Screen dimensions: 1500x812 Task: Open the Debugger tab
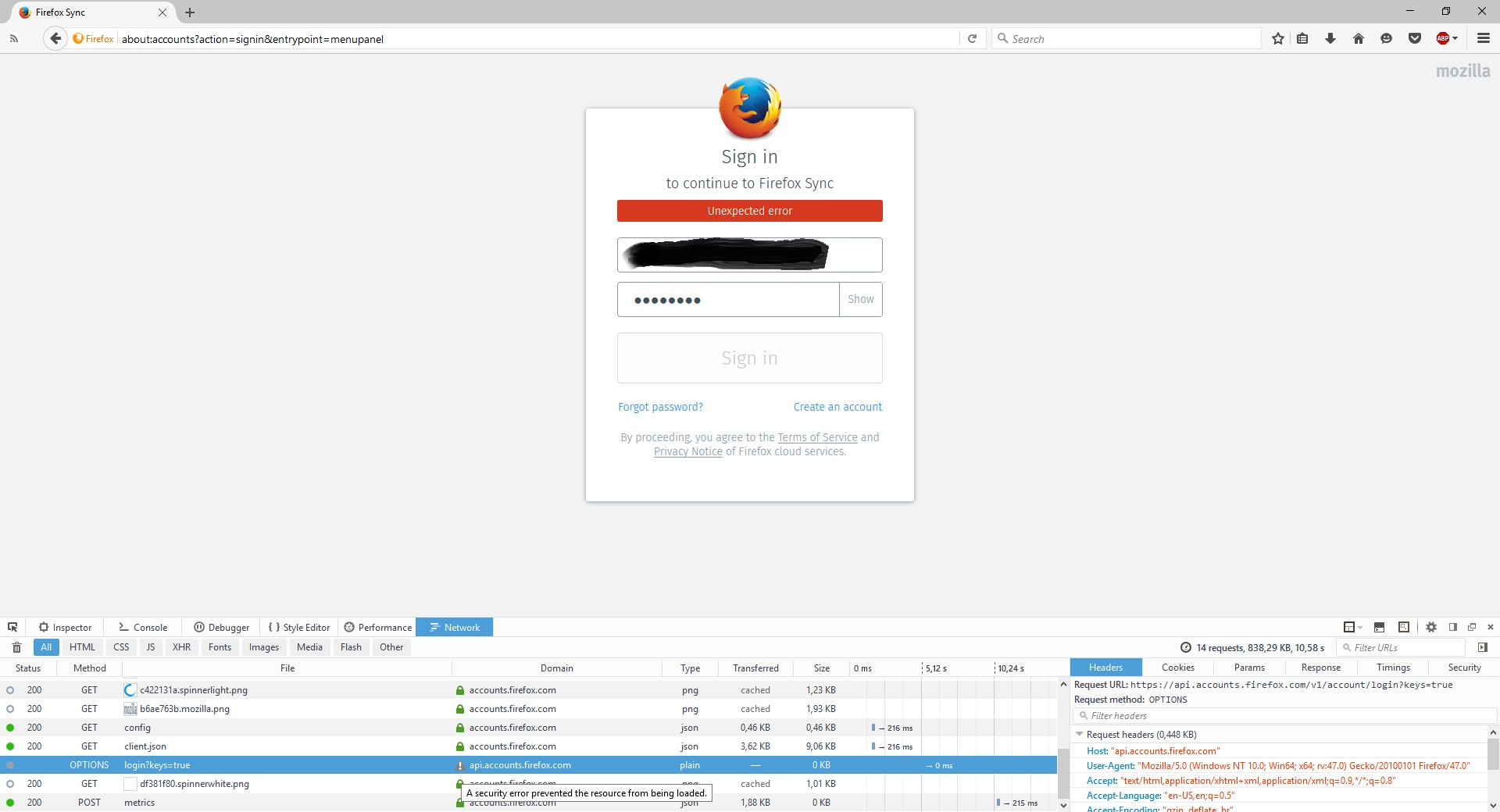point(221,627)
